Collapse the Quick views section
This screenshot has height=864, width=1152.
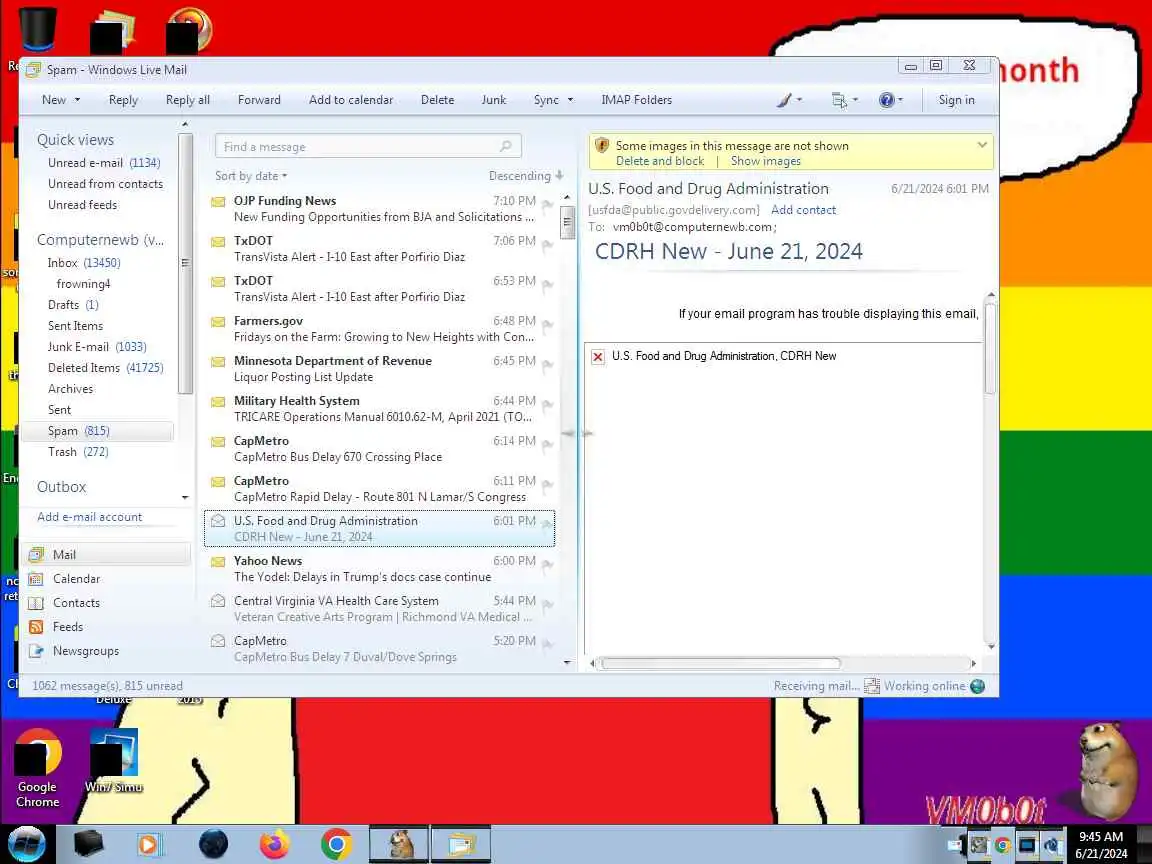pyautogui.click(x=76, y=140)
